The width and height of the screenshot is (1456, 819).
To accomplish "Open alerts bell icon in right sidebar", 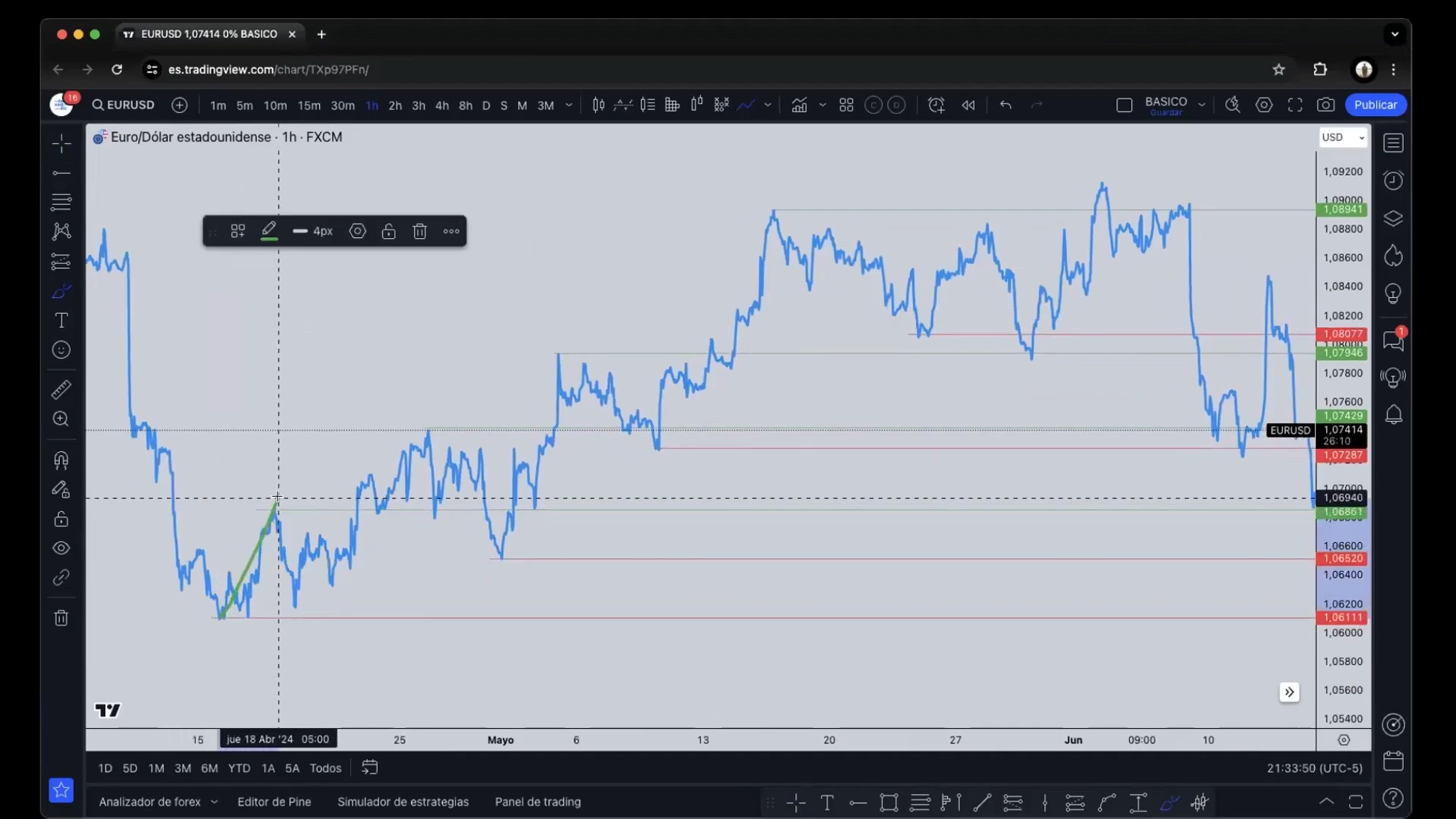I will (x=1393, y=415).
